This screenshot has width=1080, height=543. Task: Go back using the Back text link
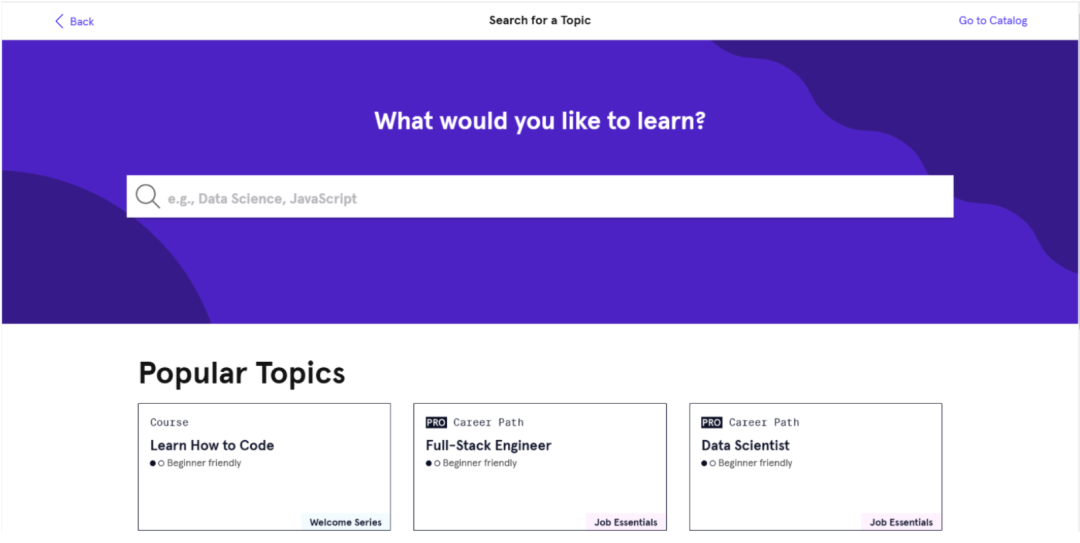coord(82,21)
